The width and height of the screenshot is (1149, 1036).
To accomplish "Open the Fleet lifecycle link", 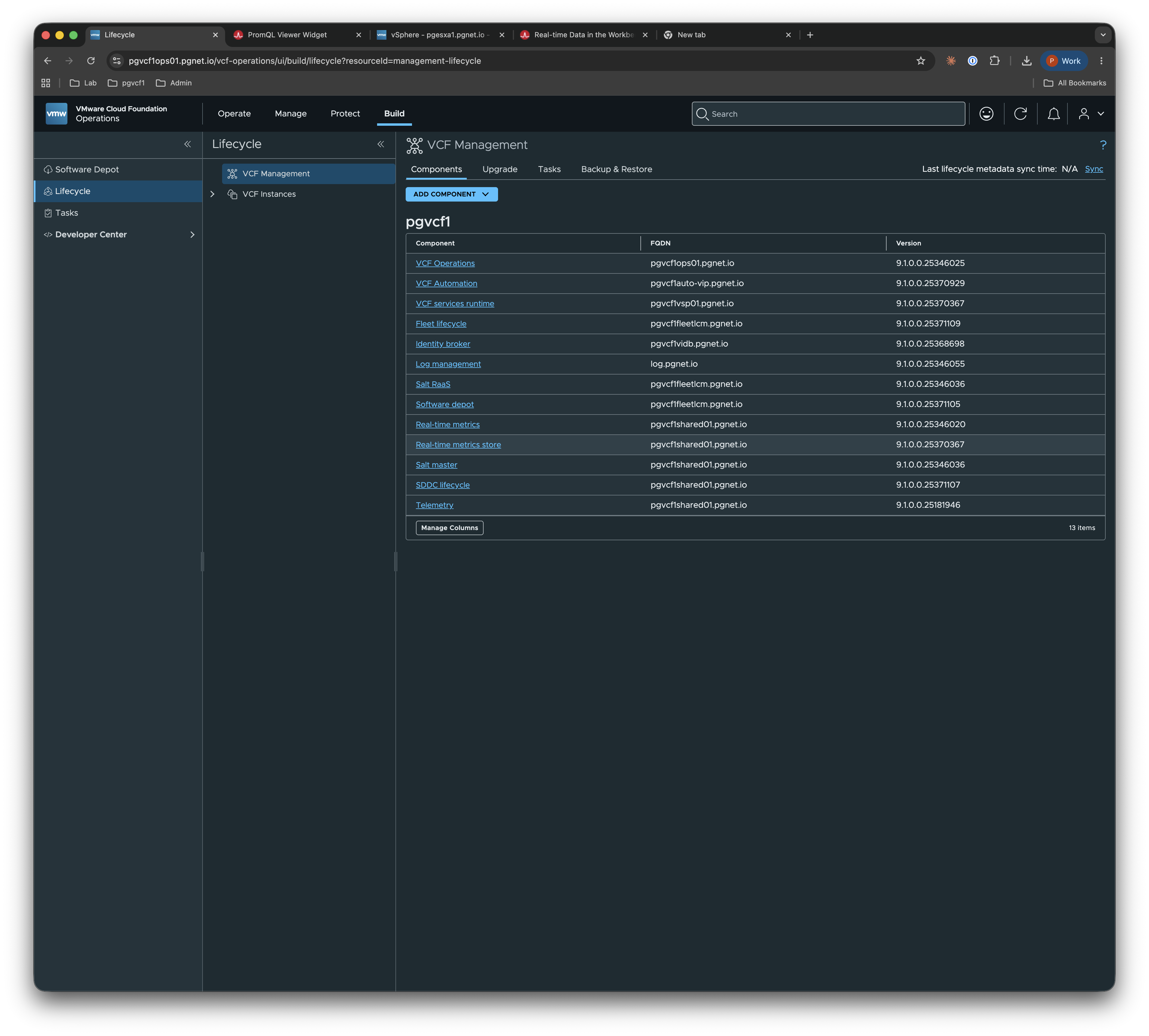I will tap(441, 324).
